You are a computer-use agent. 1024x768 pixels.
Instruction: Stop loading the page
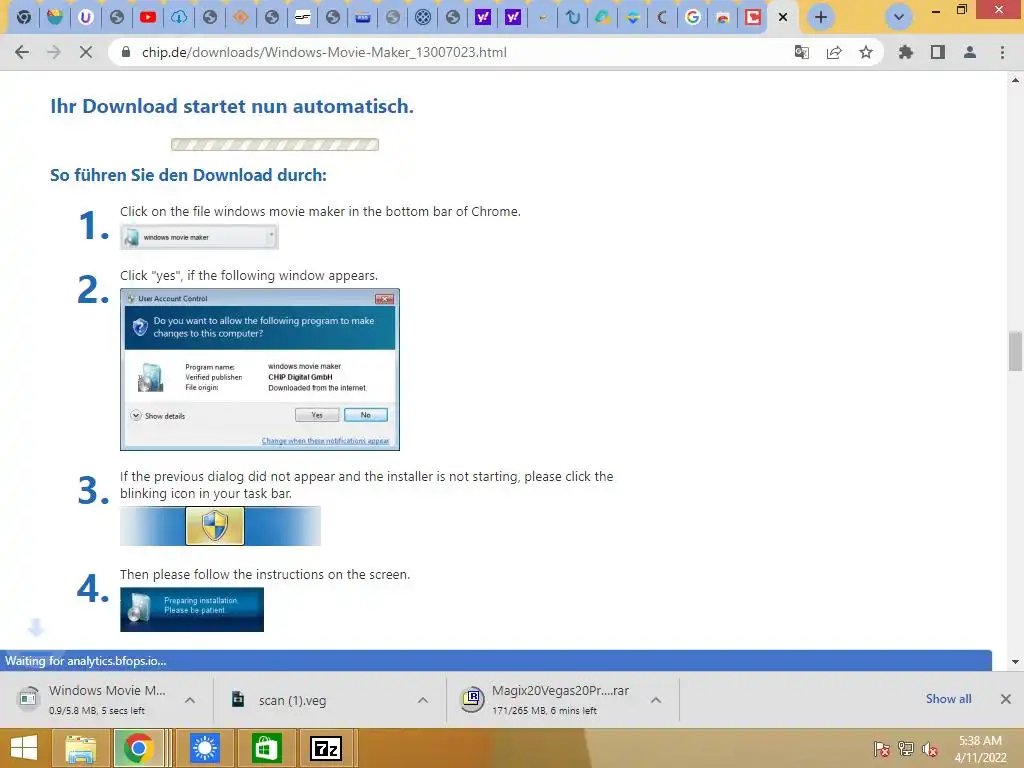click(x=86, y=52)
